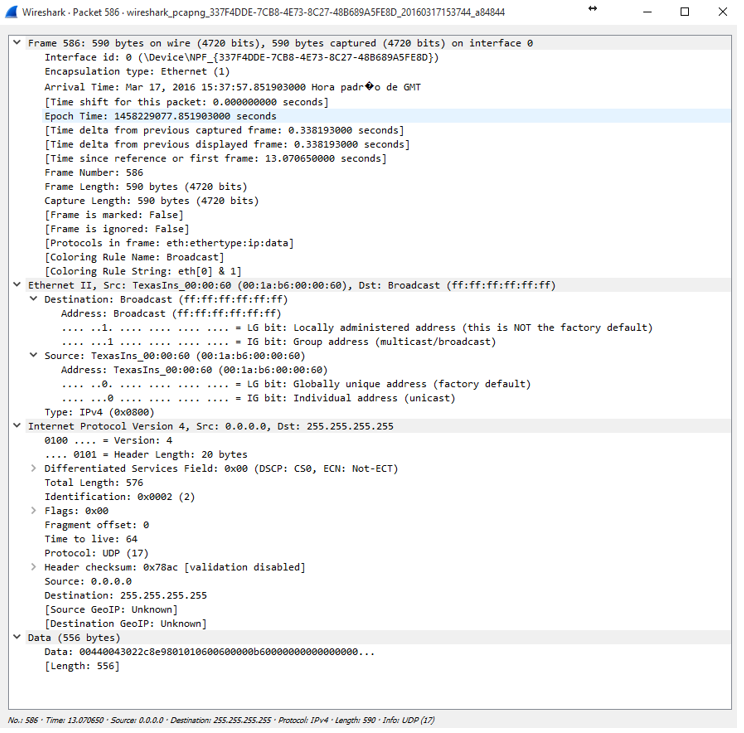Viewport: 744px width, 733px height.
Task: Select the Coloring Rule Name: Broadcast row
Action: tap(134, 257)
